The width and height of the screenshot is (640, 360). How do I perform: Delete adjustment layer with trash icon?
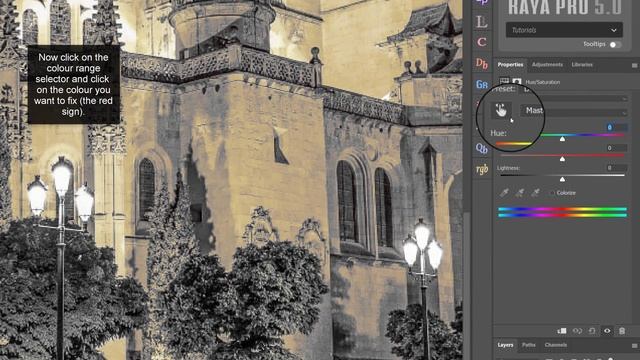tap(622, 331)
